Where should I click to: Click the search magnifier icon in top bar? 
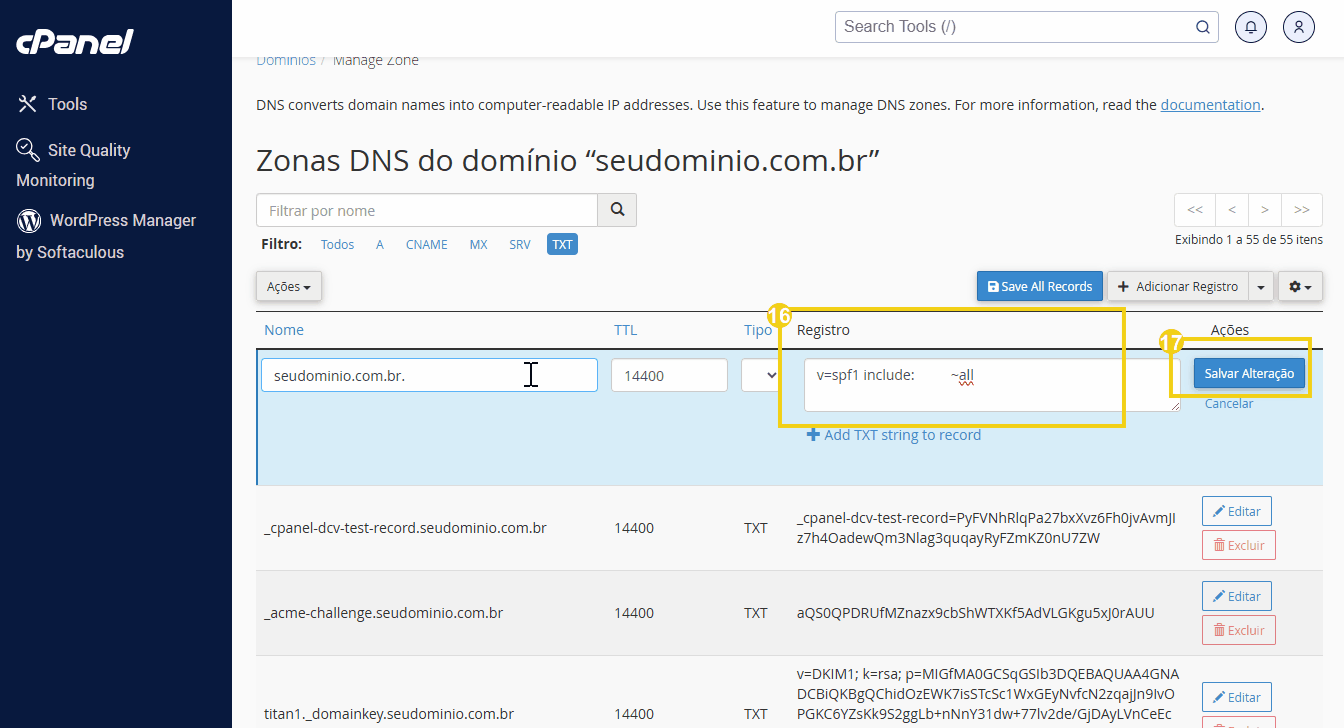[x=1203, y=27]
